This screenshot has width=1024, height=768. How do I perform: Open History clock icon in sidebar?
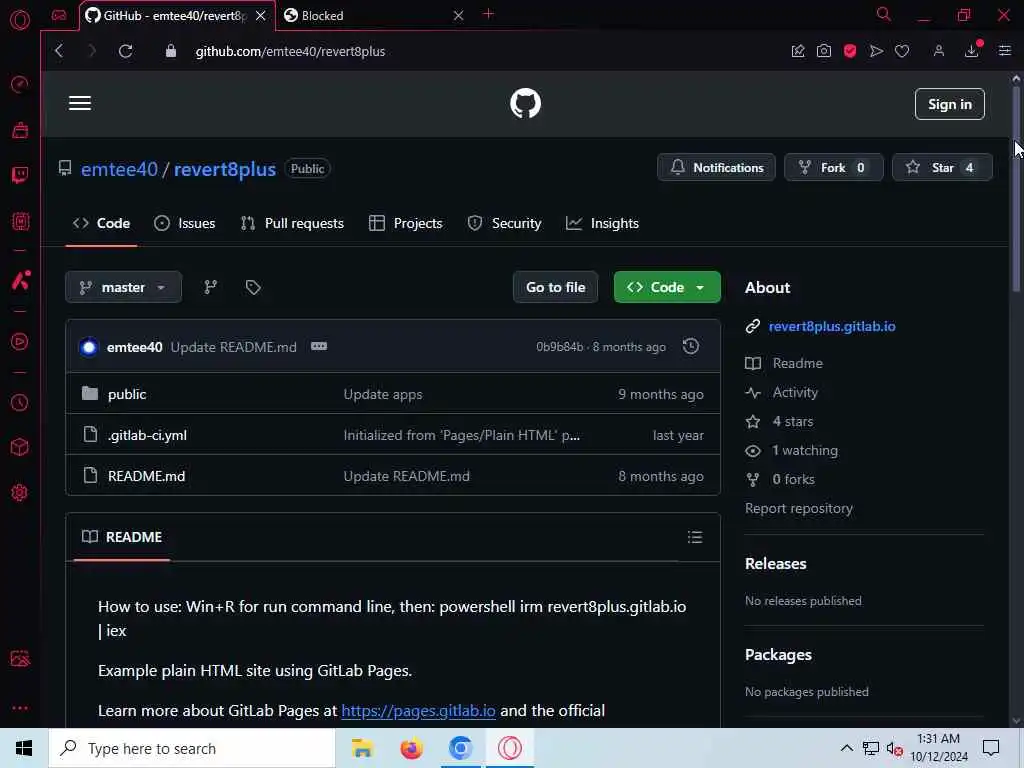20,402
